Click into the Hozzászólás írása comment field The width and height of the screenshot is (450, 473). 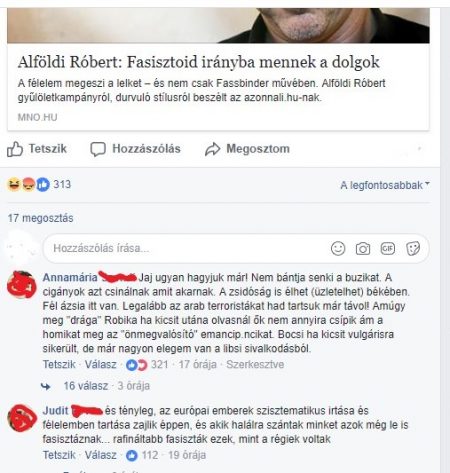187,249
